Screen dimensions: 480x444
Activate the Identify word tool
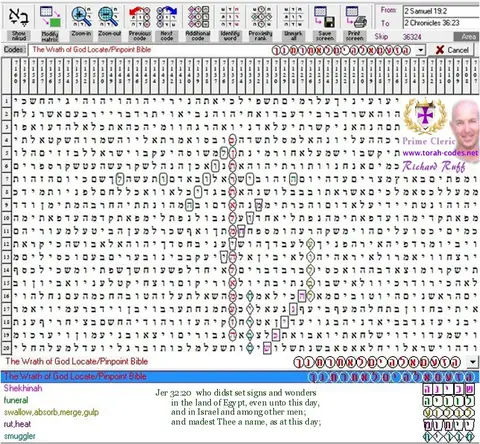coord(230,17)
